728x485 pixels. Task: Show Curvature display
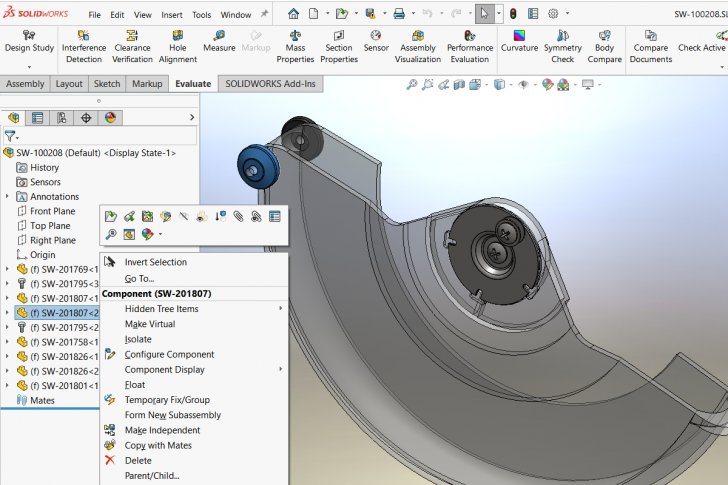click(x=519, y=41)
